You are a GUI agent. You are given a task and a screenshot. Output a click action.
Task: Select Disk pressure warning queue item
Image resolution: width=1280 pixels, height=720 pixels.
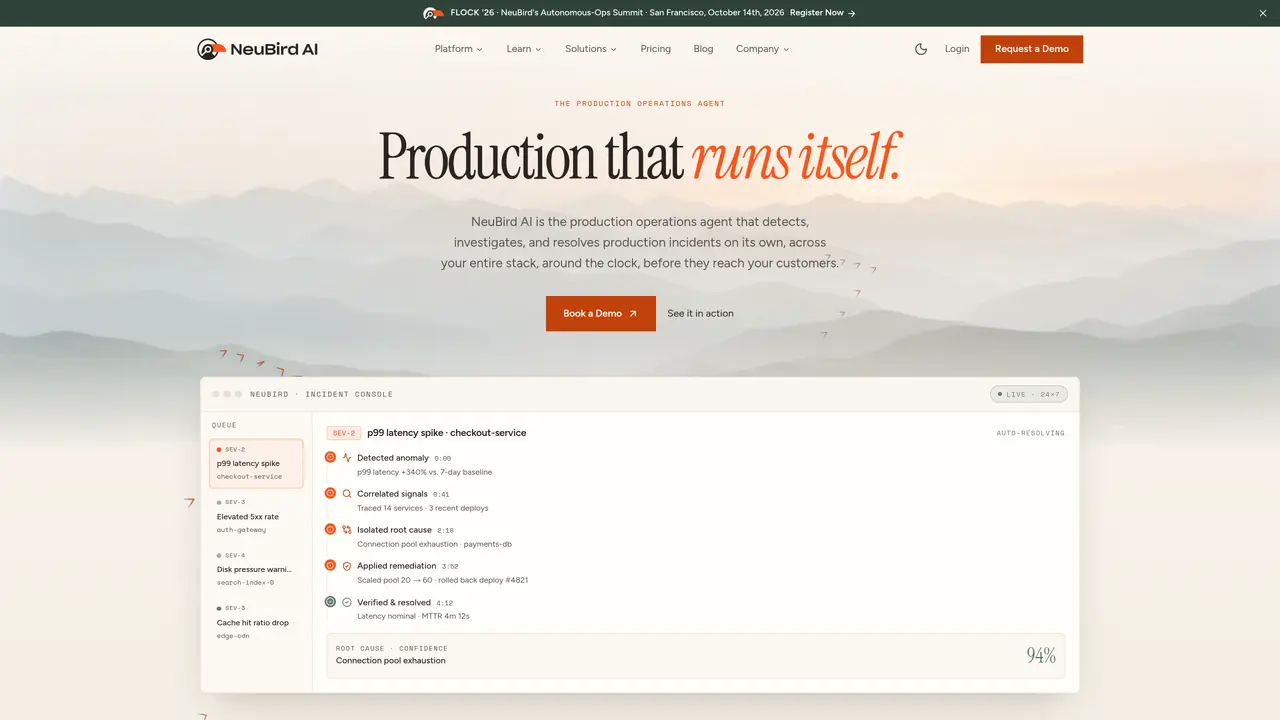click(257, 569)
